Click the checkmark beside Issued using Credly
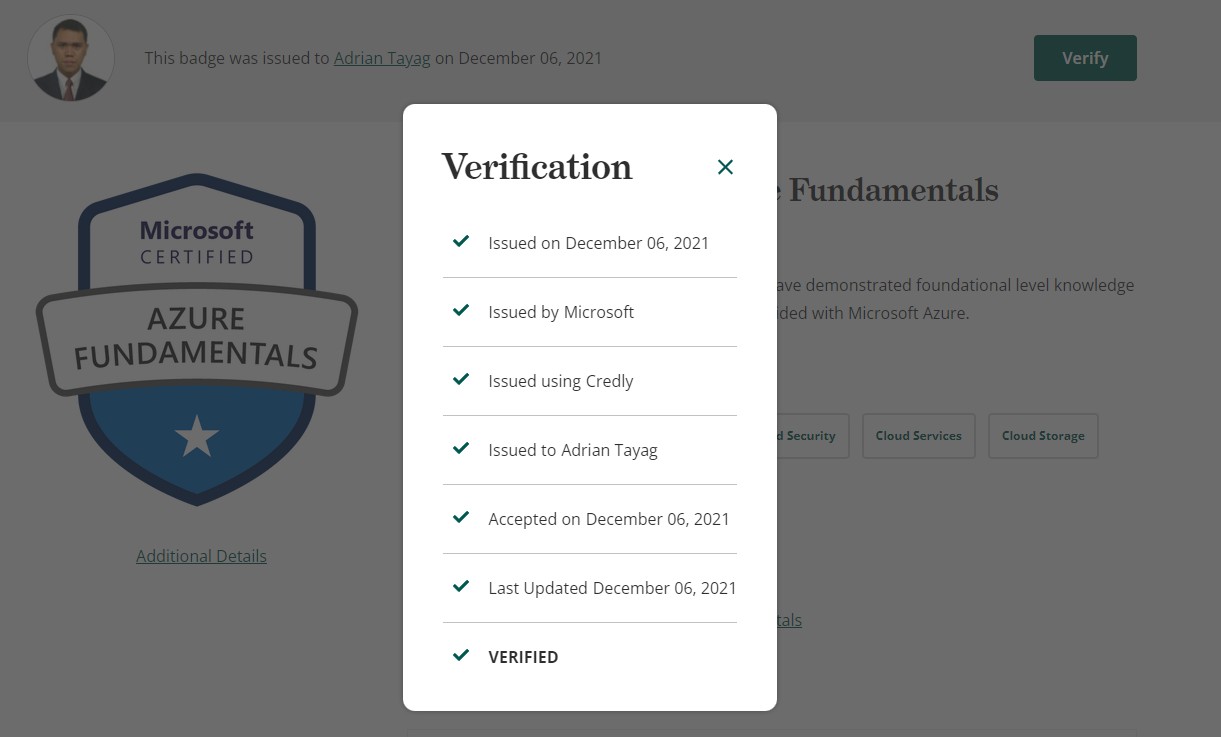The image size is (1221, 737). (461, 380)
